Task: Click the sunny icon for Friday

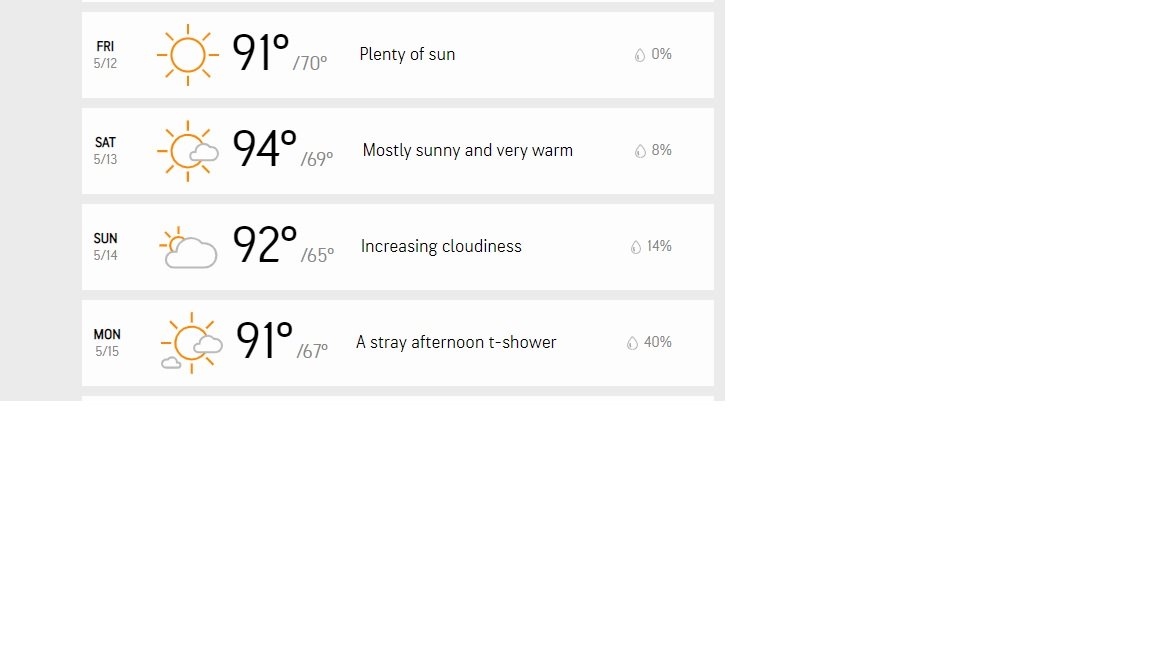Action: [x=187, y=55]
